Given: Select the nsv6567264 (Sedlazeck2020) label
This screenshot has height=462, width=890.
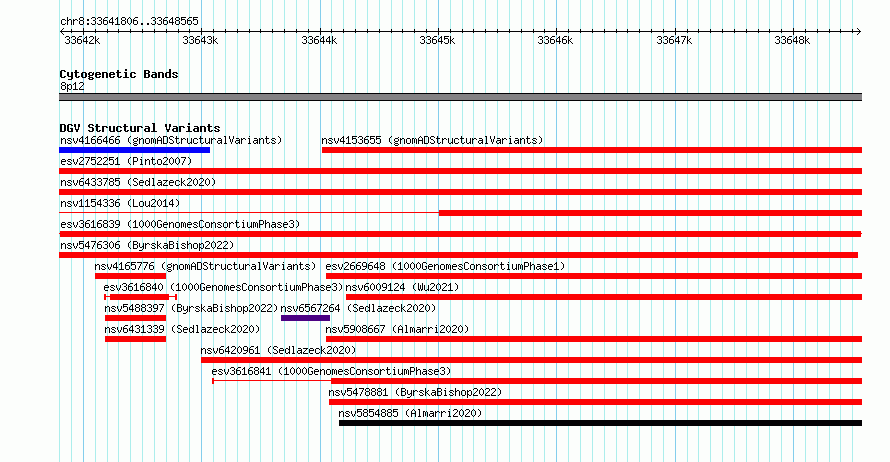Looking at the screenshot, I should coord(358,308).
